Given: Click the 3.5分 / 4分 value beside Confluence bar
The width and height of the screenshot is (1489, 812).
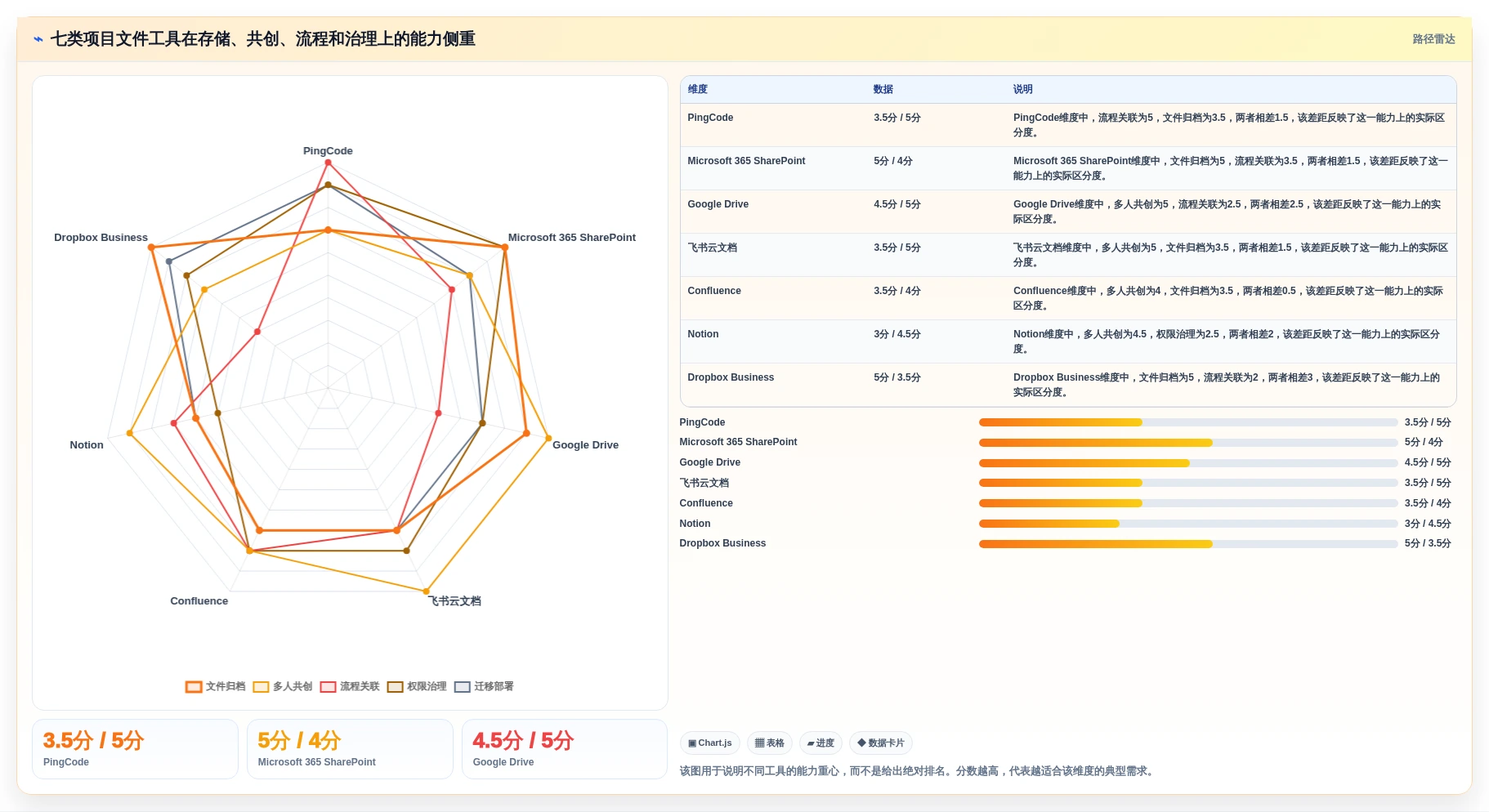Looking at the screenshot, I should (1428, 503).
